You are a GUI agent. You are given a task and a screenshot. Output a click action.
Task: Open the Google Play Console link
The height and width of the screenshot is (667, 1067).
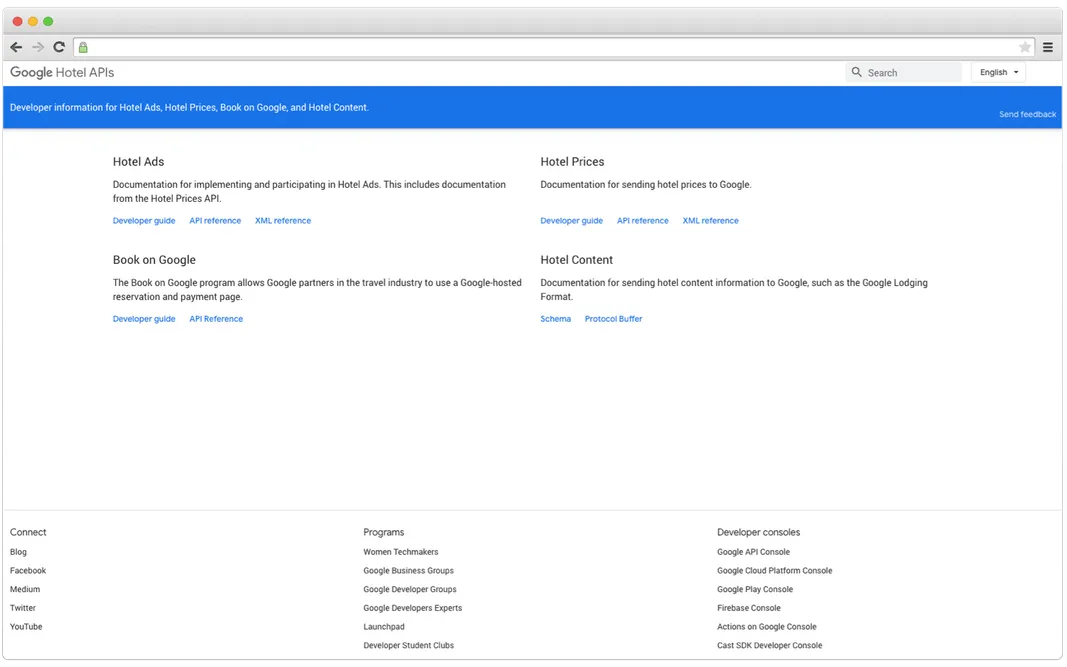tap(755, 589)
